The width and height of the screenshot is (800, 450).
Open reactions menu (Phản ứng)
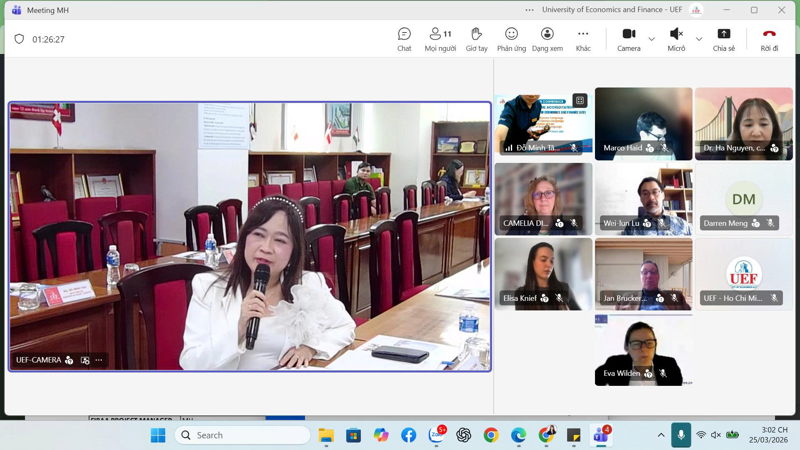[x=511, y=39]
